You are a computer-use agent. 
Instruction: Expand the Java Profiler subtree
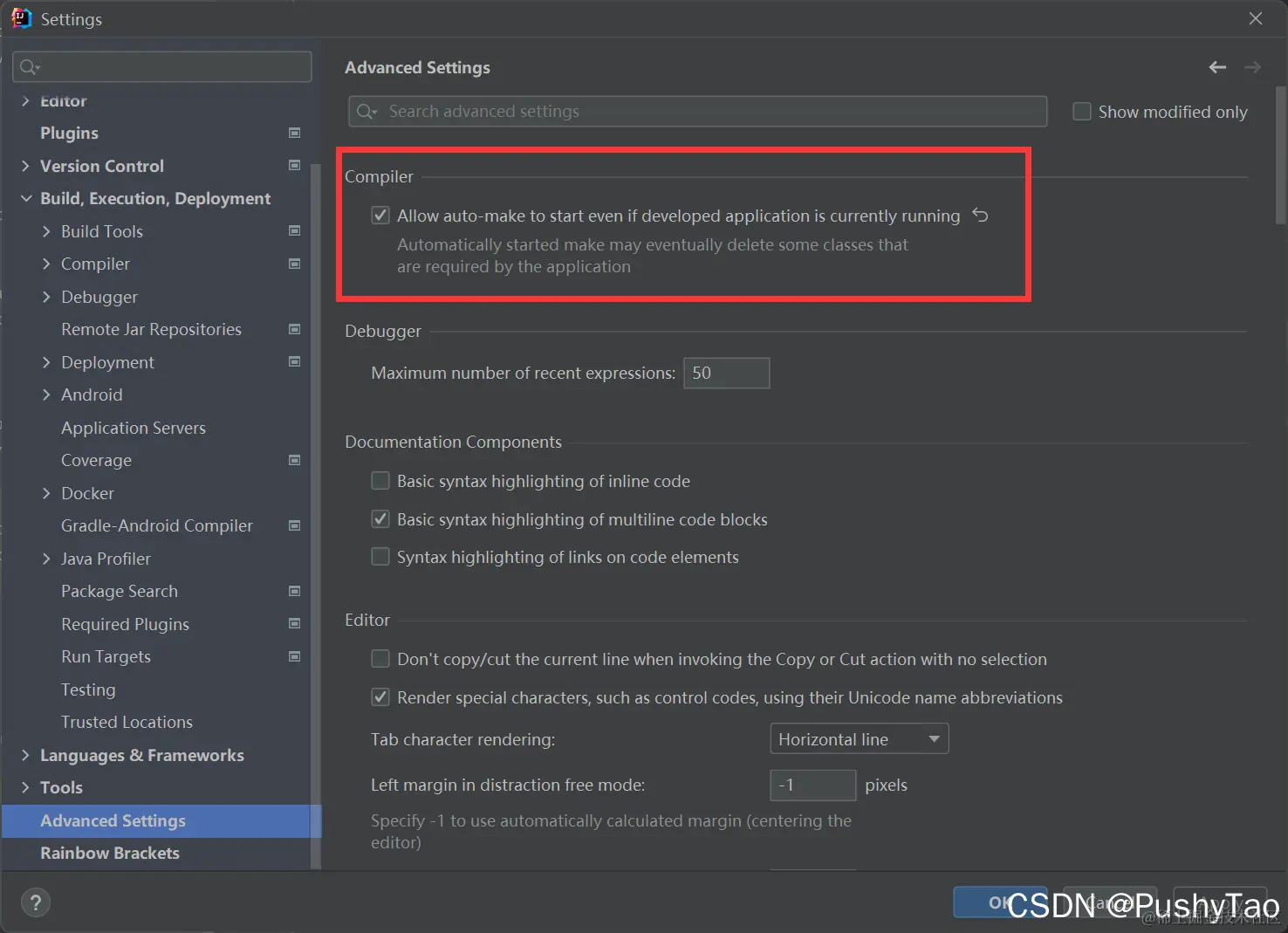click(x=46, y=559)
